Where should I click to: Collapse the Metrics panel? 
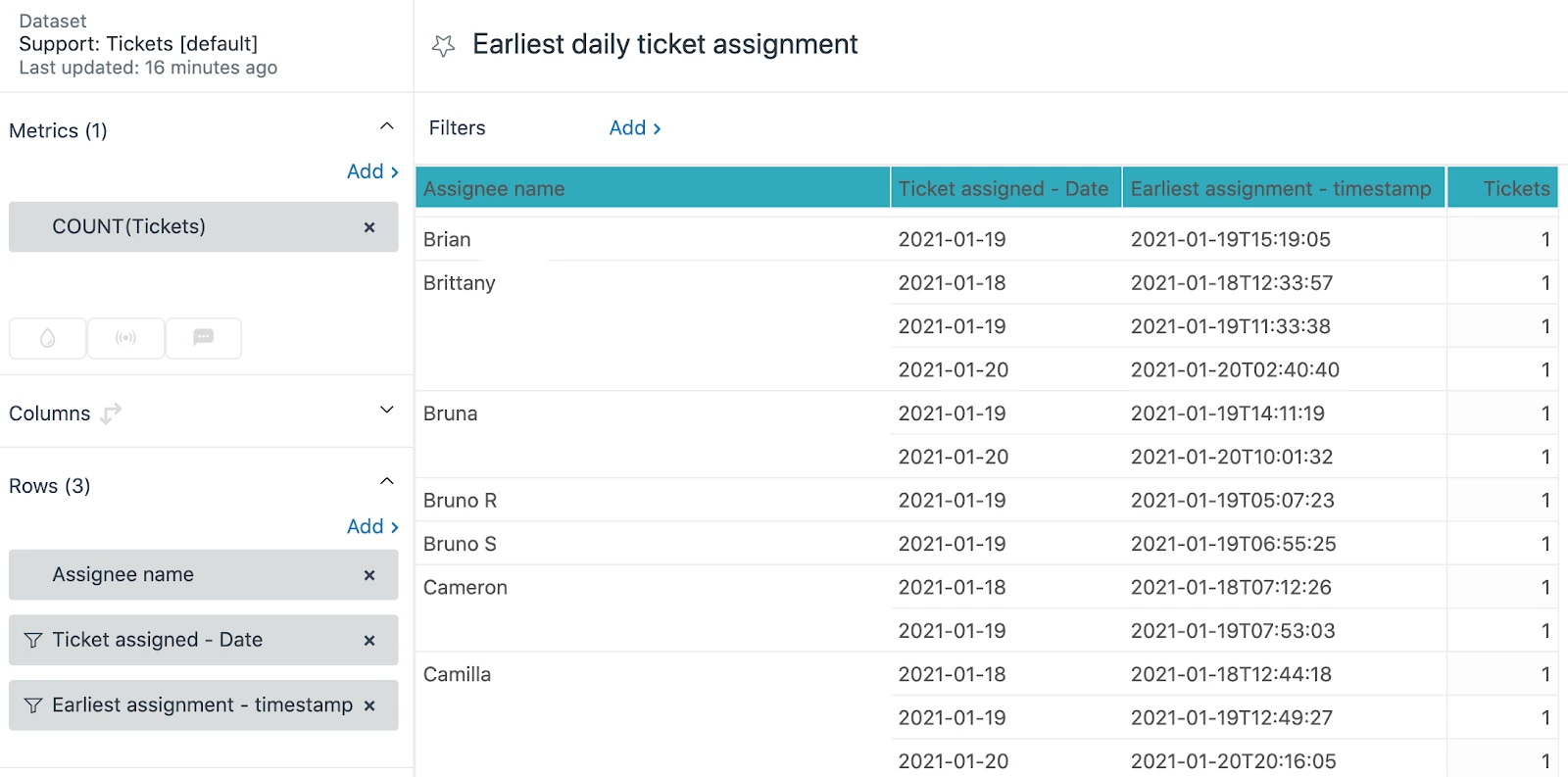coord(387,126)
